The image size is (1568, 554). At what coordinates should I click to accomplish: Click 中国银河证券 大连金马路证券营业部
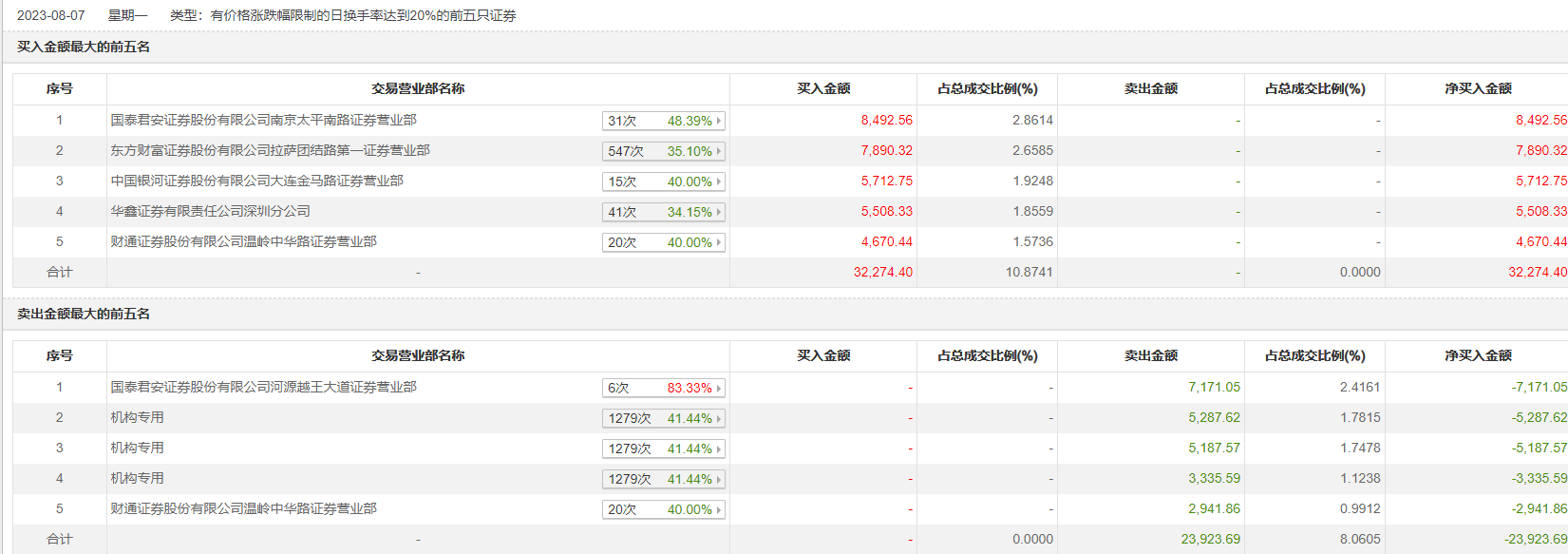point(256,181)
